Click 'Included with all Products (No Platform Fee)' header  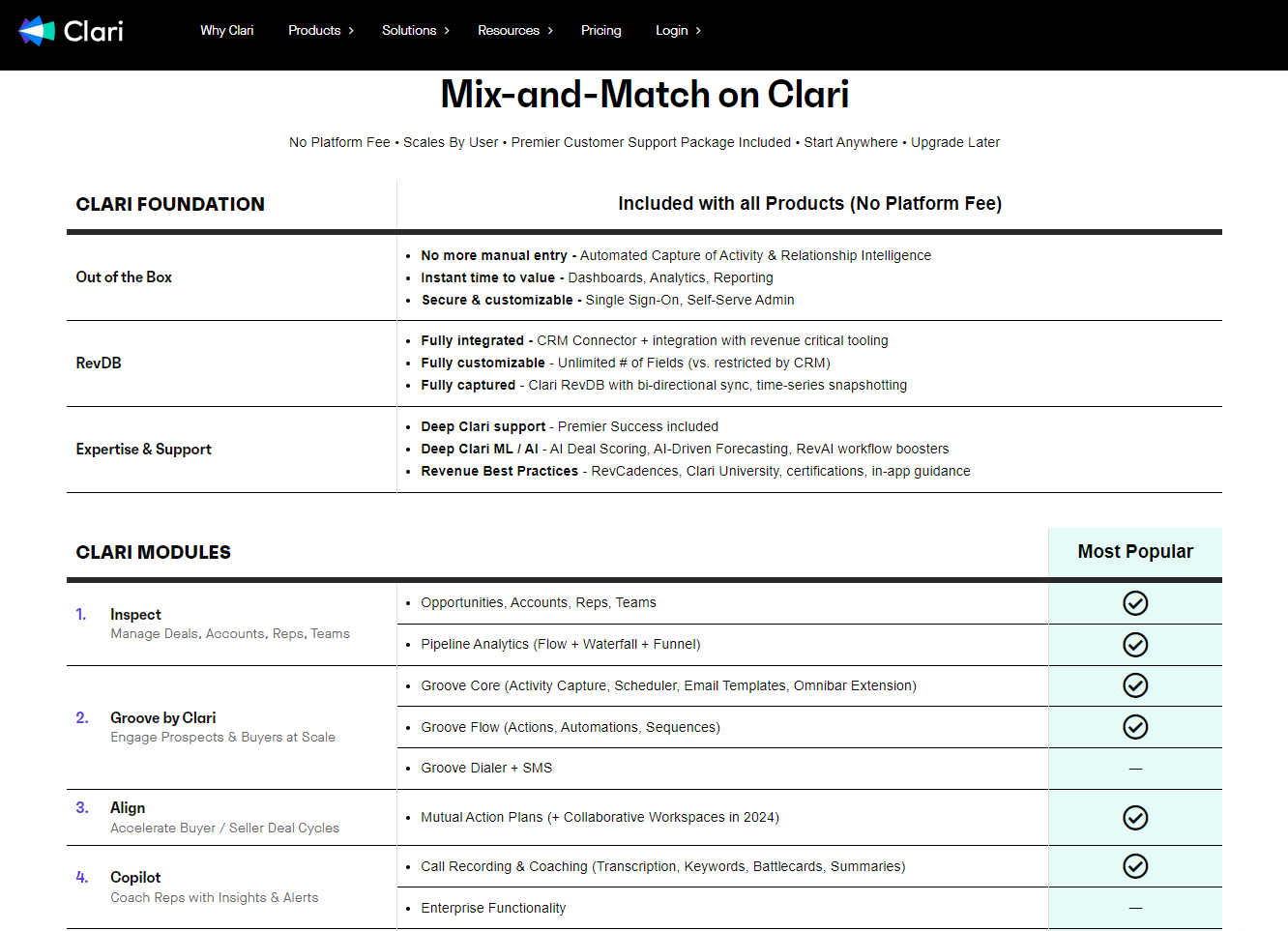810,204
